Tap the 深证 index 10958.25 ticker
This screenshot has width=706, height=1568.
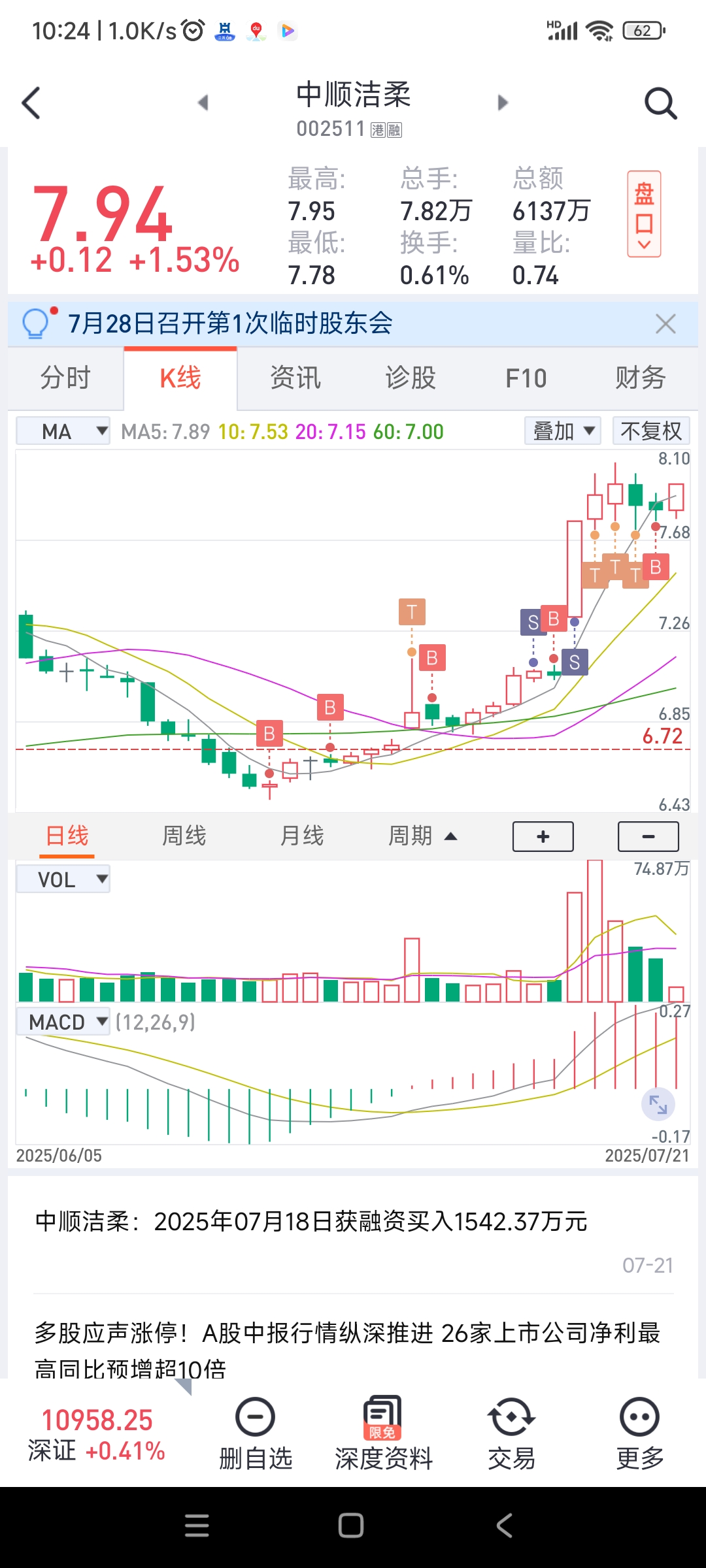pos(97,1435)
